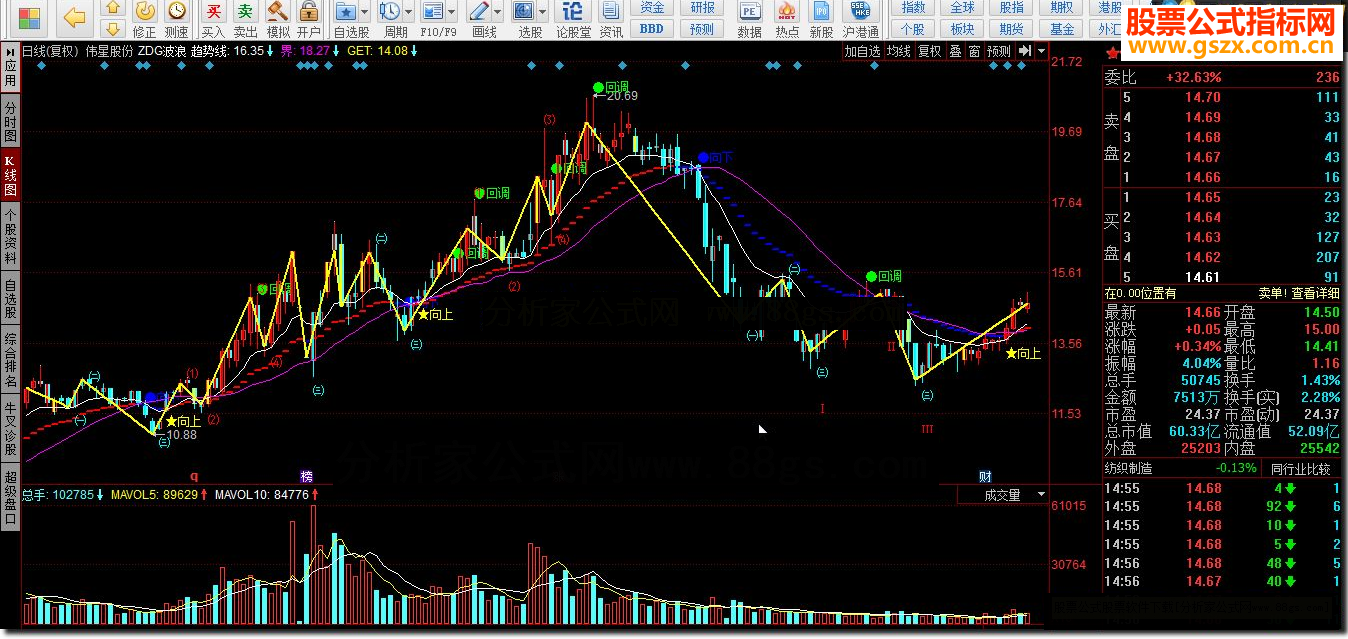Click the 开户 open account lock icon
Screen dimensions: 1348x639
click(309, 19)
